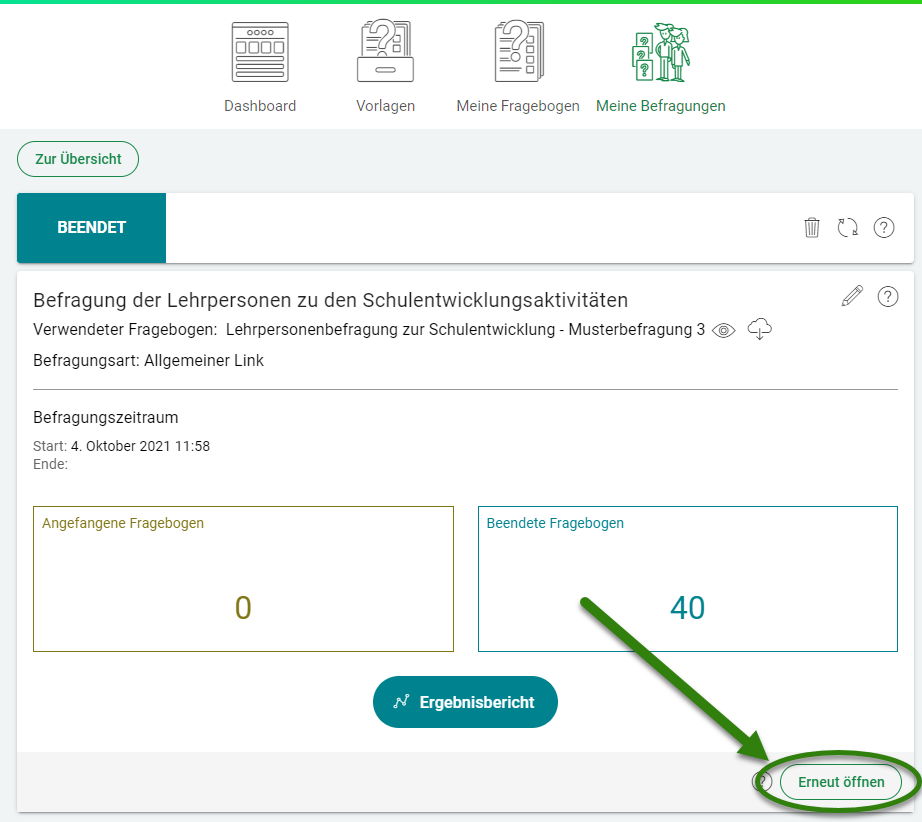Delete the survey with the trash icon
Screen dimensions: 922x822
click(x=812, y=228)
